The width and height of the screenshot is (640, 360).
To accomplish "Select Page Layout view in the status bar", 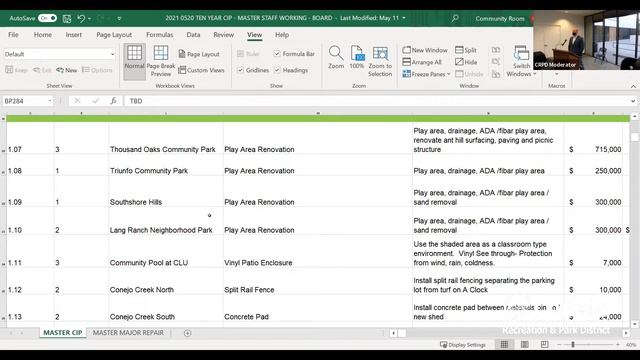I will pos(524,345).
